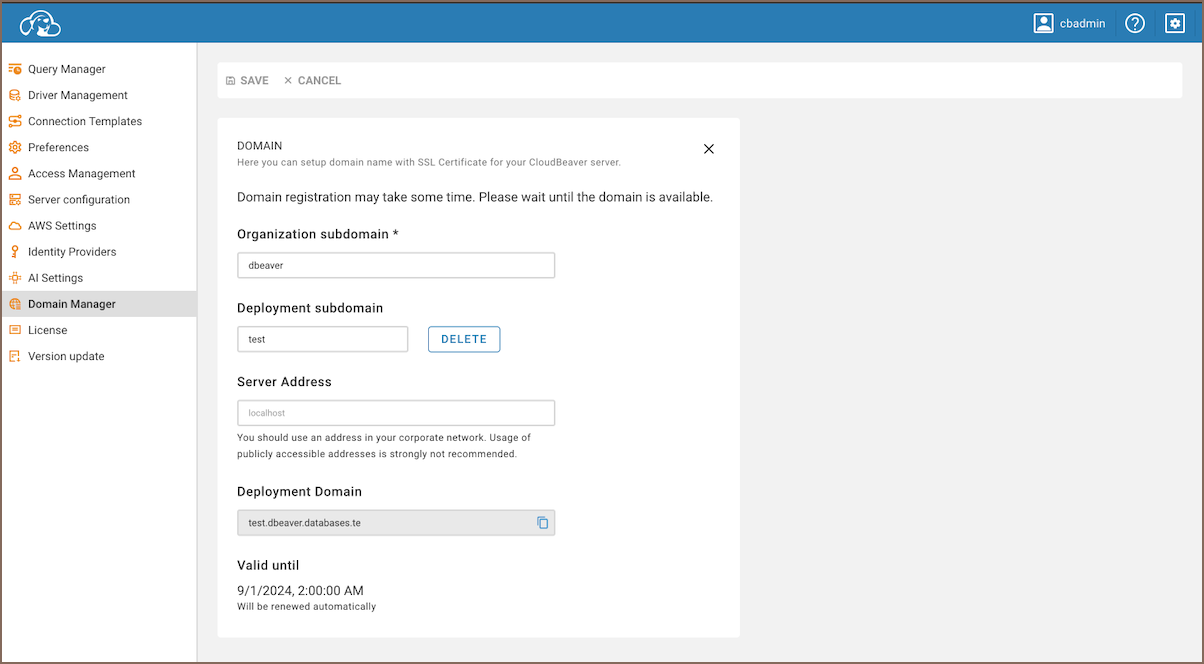This screenshot has height=664, width=1204.
Task: Open Driver Management in sidebar
Action: (78, 95)
